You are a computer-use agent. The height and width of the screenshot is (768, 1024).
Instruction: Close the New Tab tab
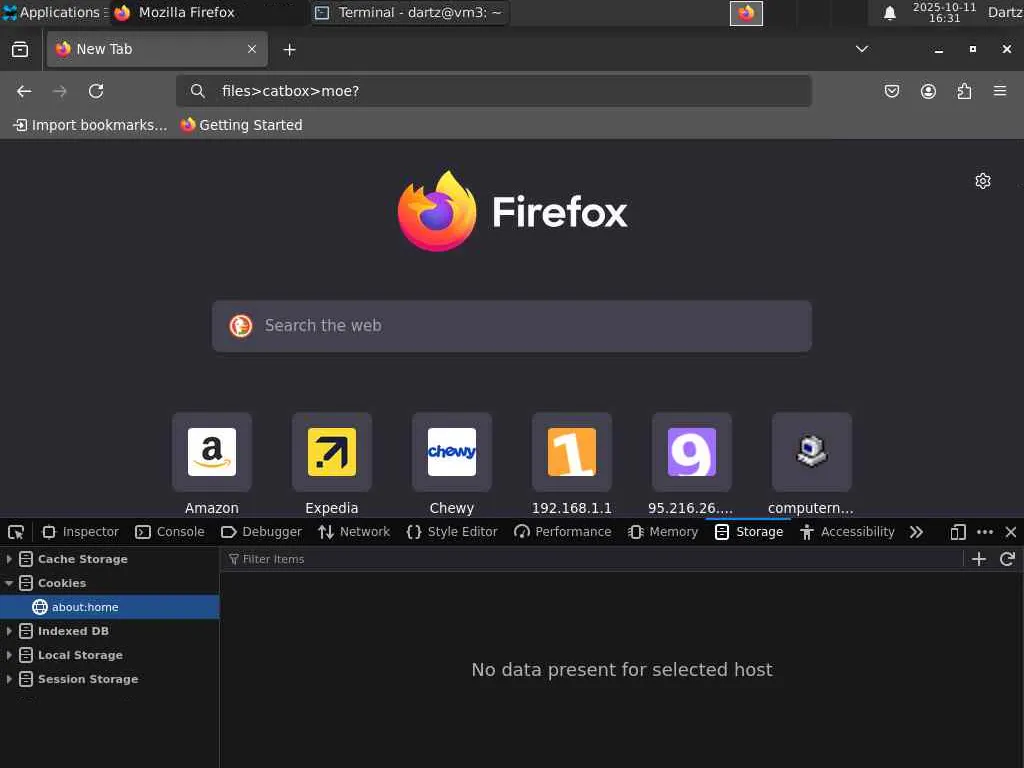[252, 49]
